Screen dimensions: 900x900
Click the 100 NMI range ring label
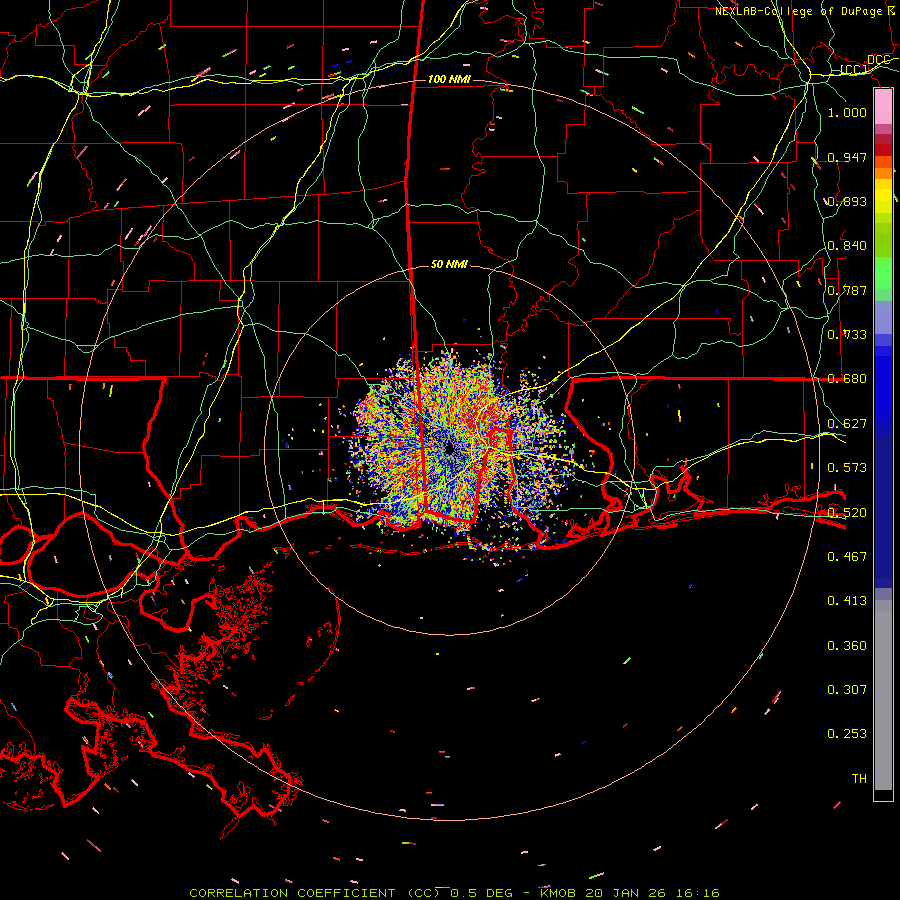click(449, 79)
